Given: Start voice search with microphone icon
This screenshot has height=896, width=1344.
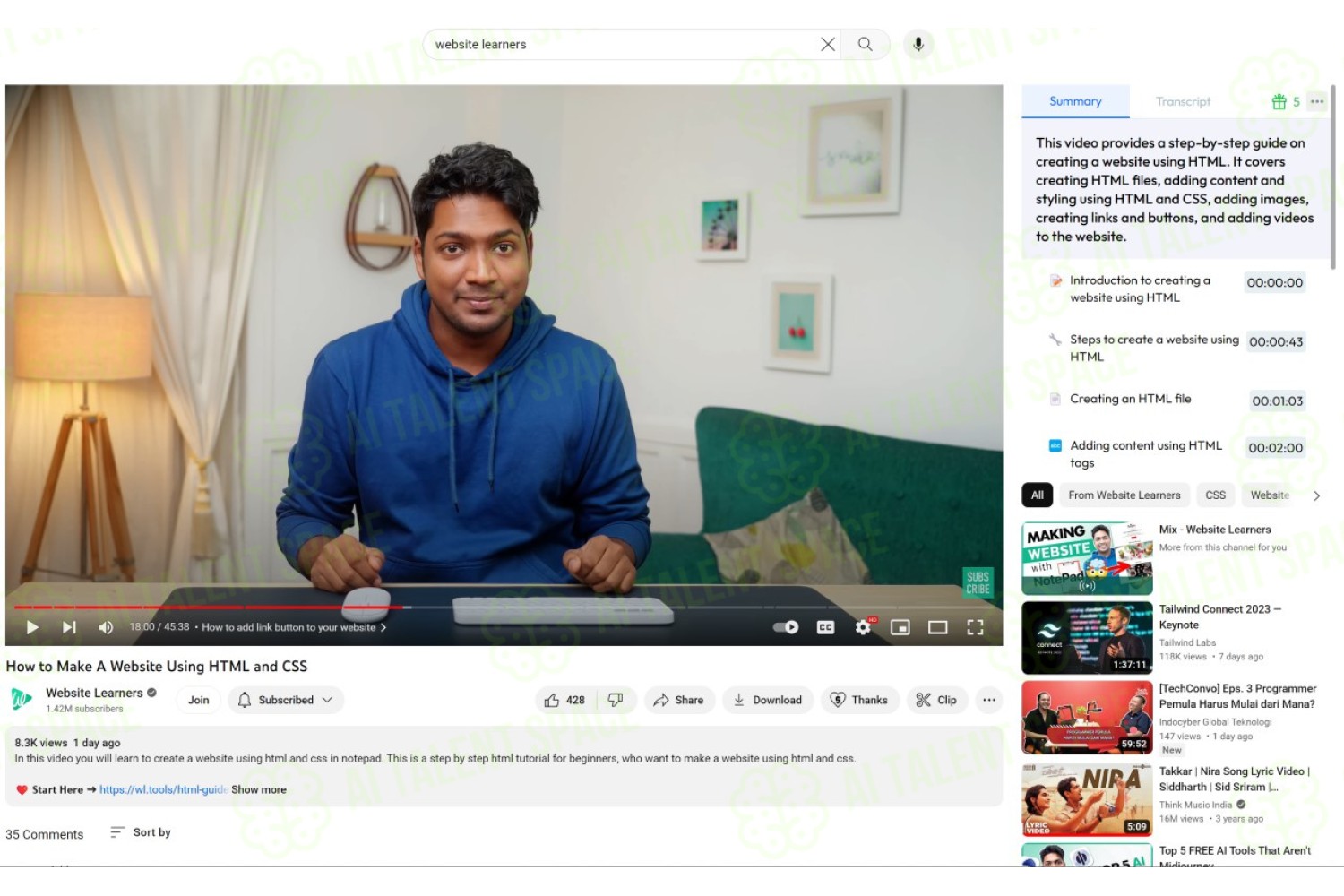Looking at the screenshot, I should coord(918,44).
